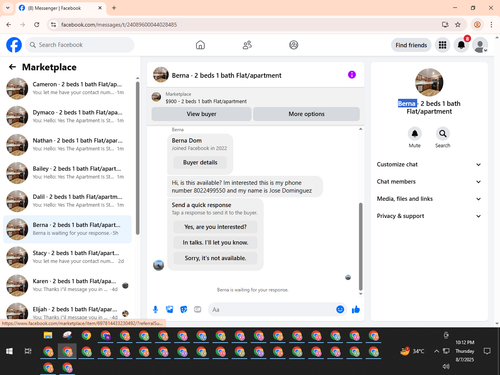This screenshot has width=500, height=375.
Task: Search in conversation with magnifier icon
Action: click(443, 134)
